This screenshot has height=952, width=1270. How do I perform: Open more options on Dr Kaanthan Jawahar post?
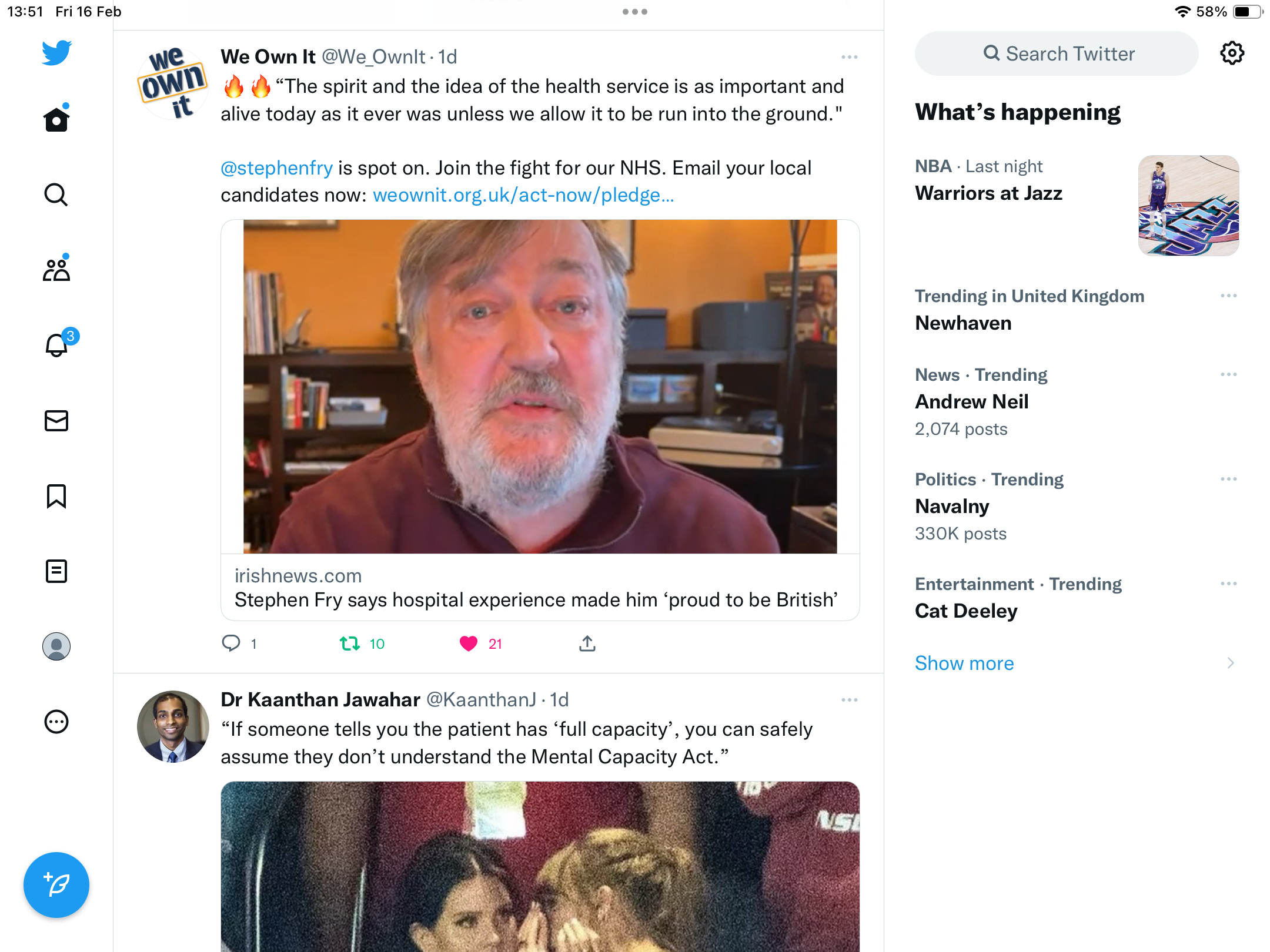click(850, 700)
